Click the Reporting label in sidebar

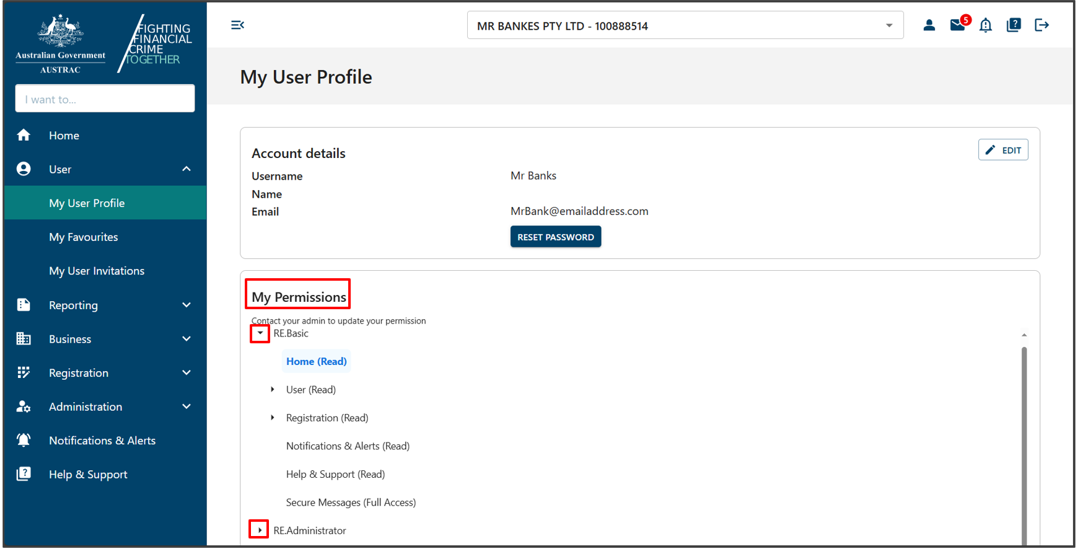[x=73, y=305]
